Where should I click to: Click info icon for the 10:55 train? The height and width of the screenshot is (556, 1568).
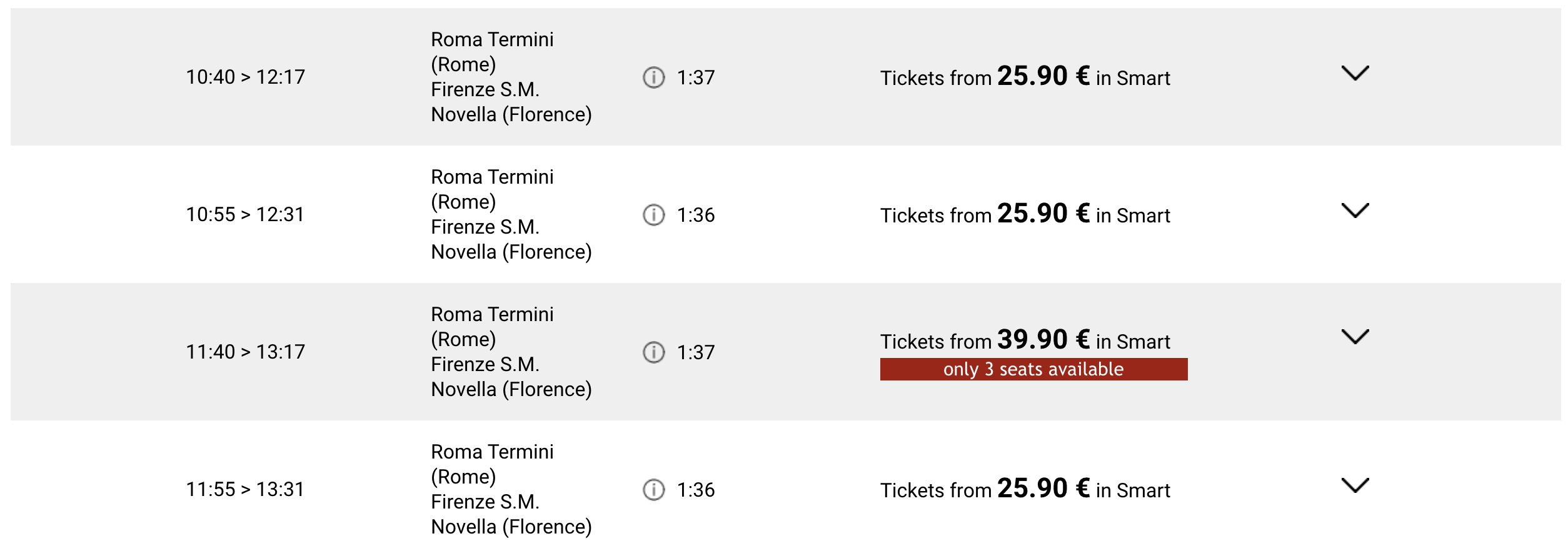click(653, 215)
